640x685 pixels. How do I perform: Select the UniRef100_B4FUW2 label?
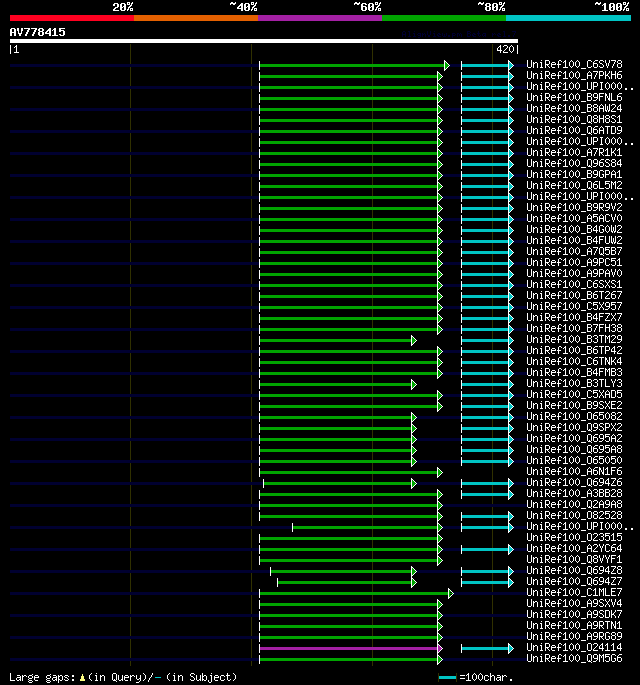(574, 240)
